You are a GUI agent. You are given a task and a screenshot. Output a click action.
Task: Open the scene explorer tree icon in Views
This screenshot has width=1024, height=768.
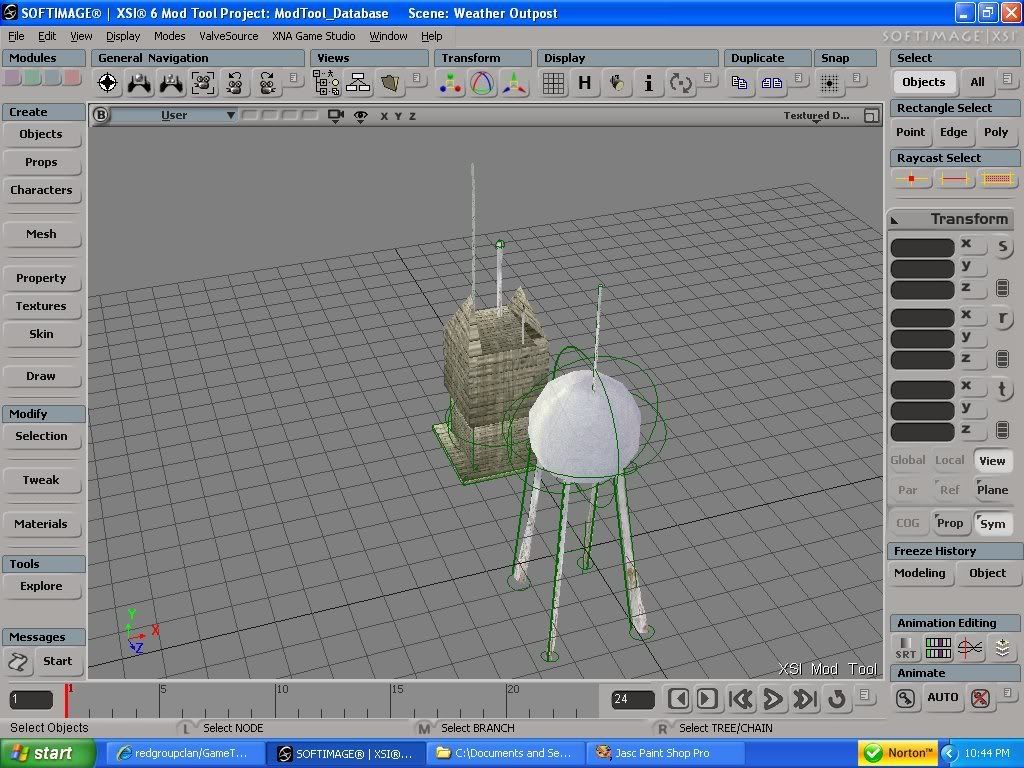click(x=326, y=83)
